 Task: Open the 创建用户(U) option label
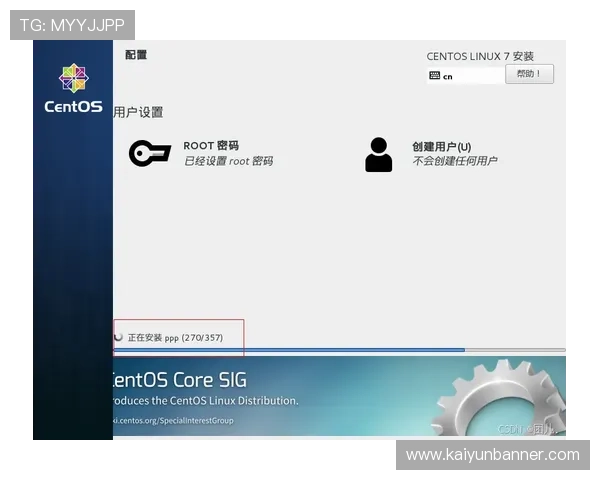click(x=441, y=146)
